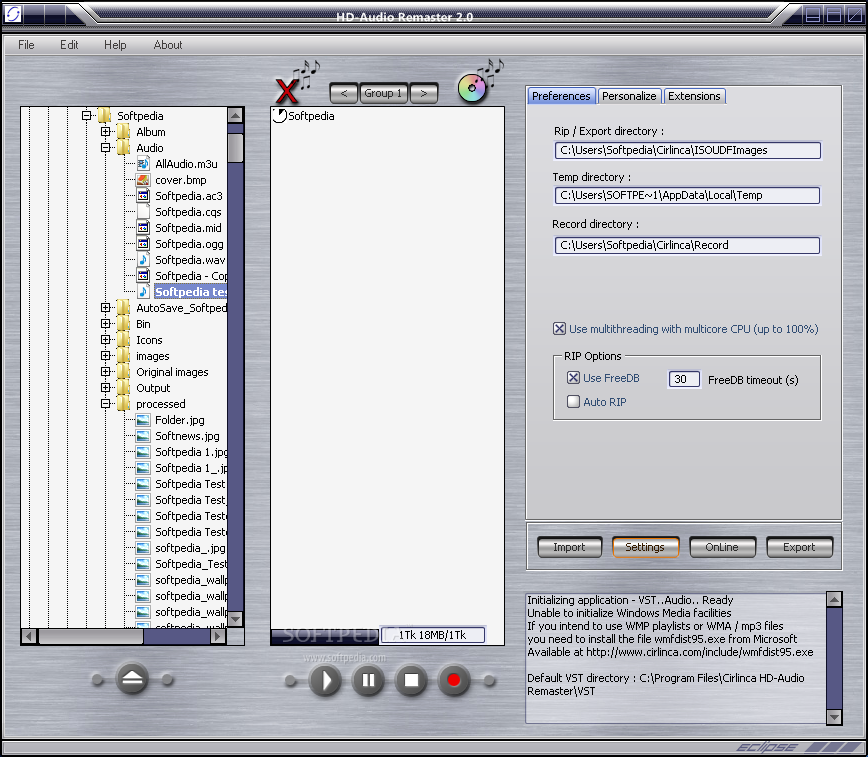Click the FreeDB timeout value field

click(x=684, y=379)
